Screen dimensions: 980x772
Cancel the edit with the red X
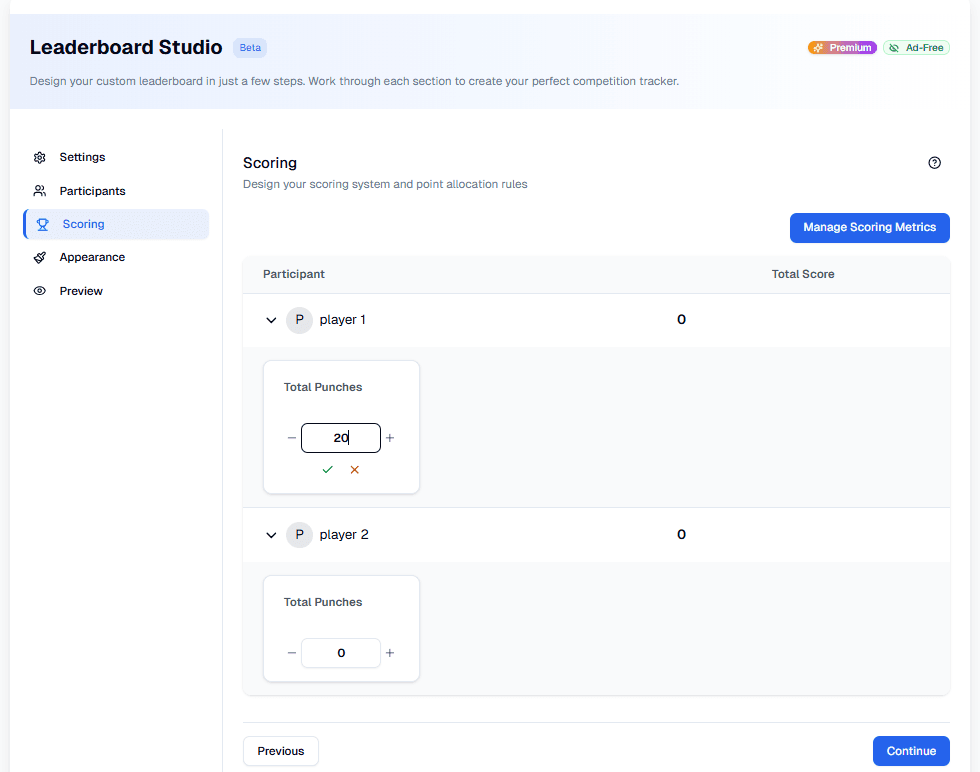pyautogui.click(x=355, y=469)
